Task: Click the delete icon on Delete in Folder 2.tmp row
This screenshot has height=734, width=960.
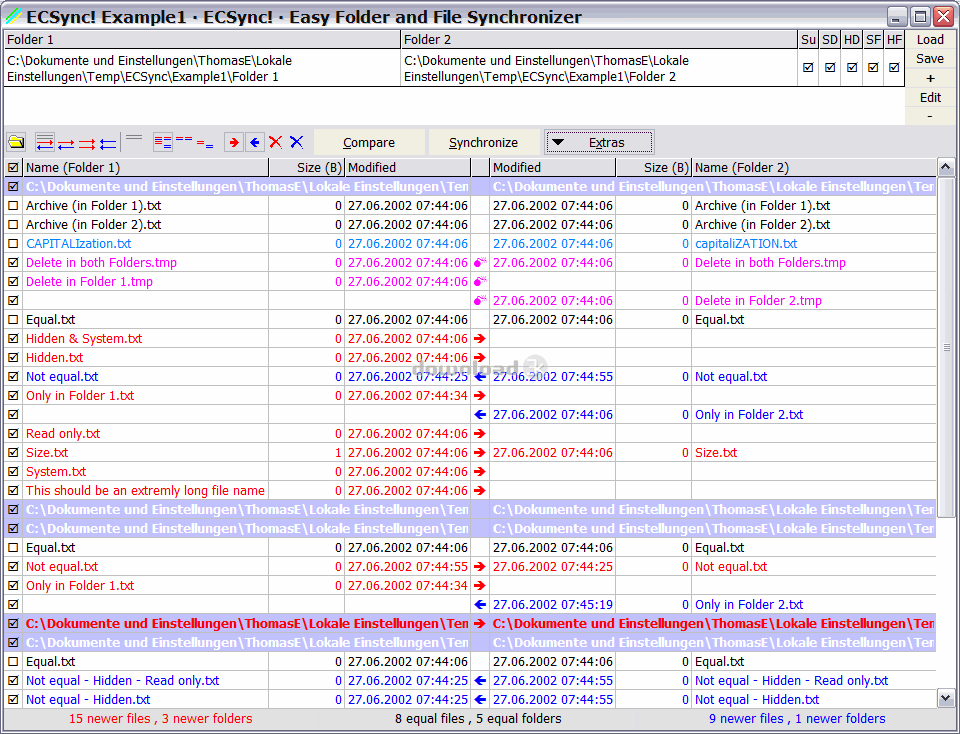Action: point(480,301)
